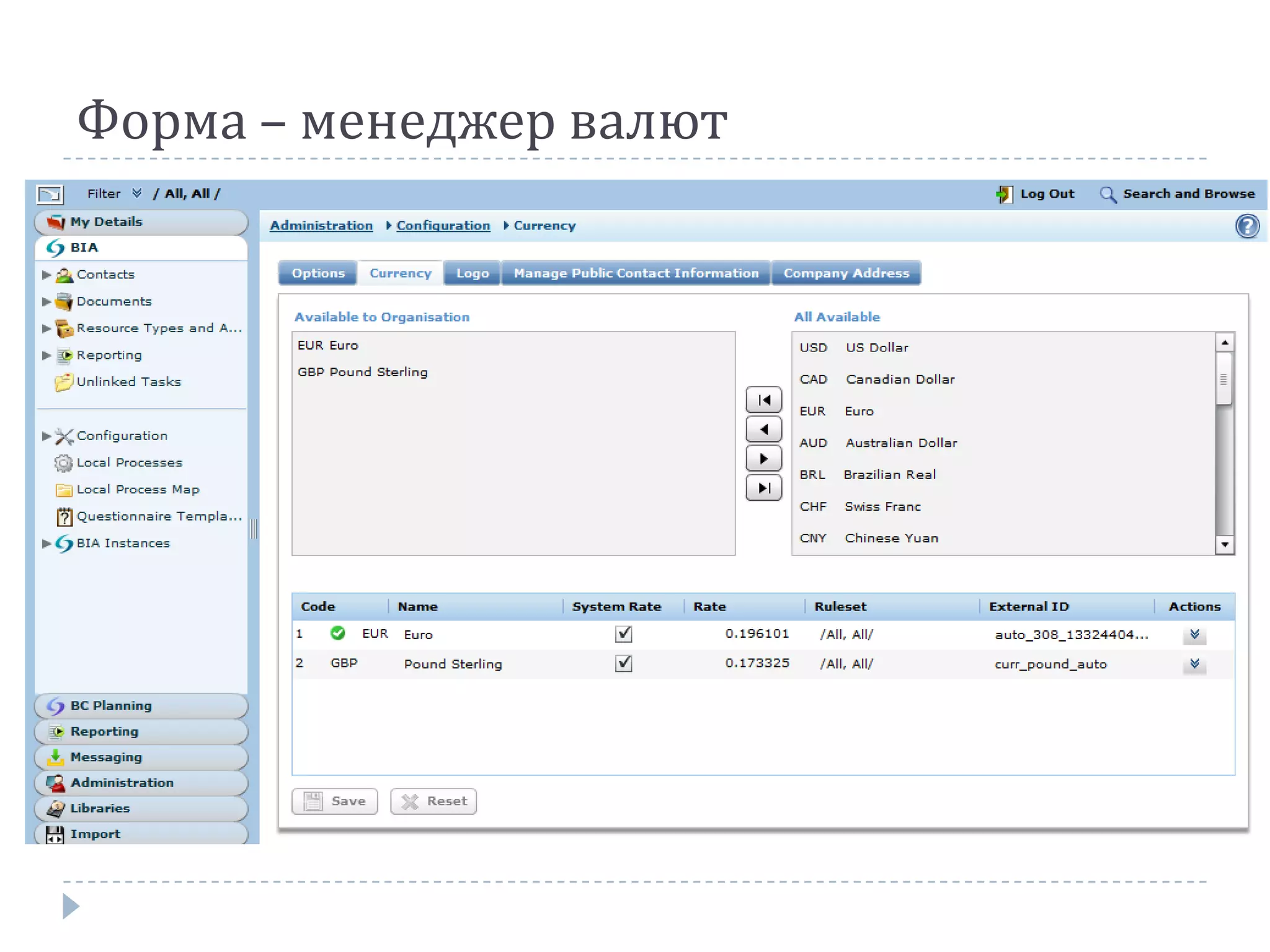The width and height of the screenshot is (1270, 952).
Task: Open the Administration sidebar section
Action: click(x=141, y=783)
